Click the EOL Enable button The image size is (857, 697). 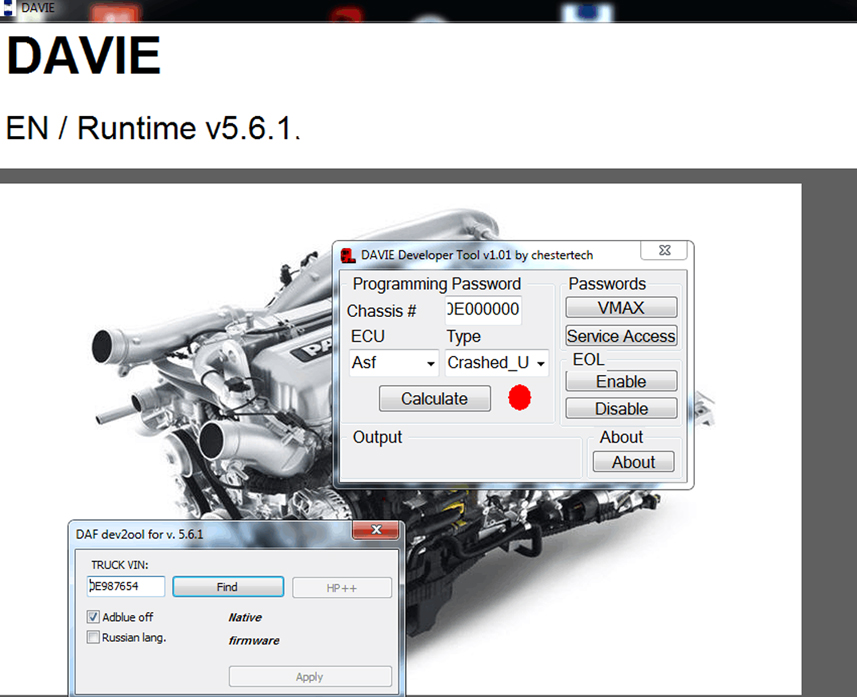tap(621, 381)
